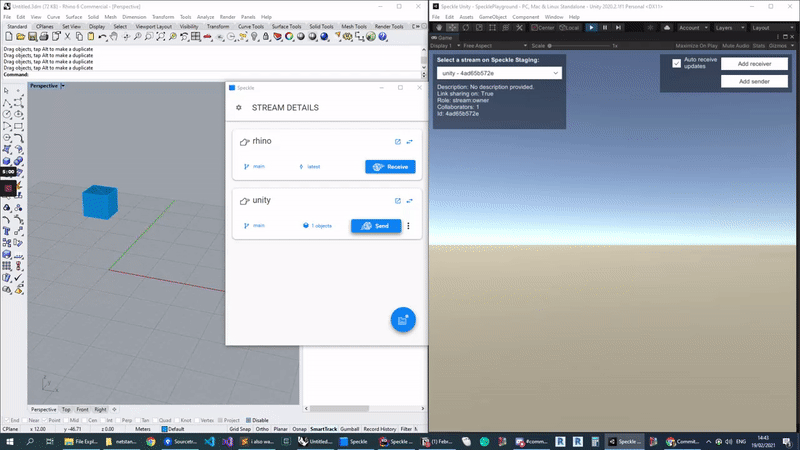Click swap arrows icon on unity stream
Screen dimensions: 800x450
click(x=409, y=201)
